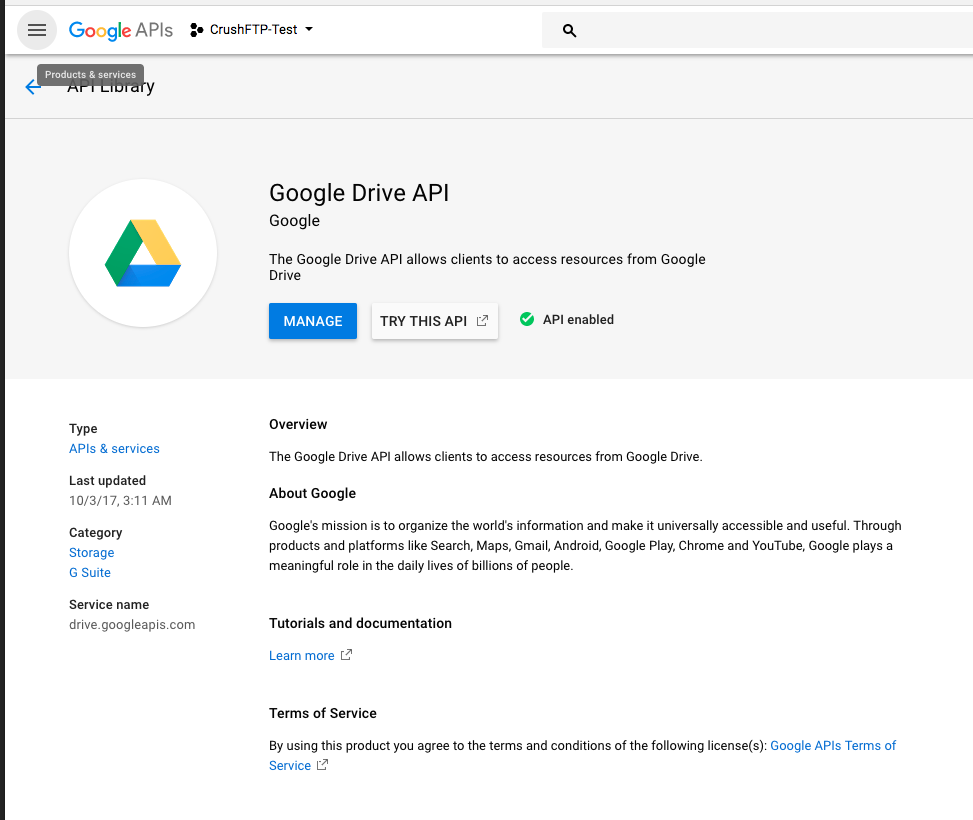Click the TRY THIS API button
The height and width of the screenshot is (820, 973).
(434, 321)
